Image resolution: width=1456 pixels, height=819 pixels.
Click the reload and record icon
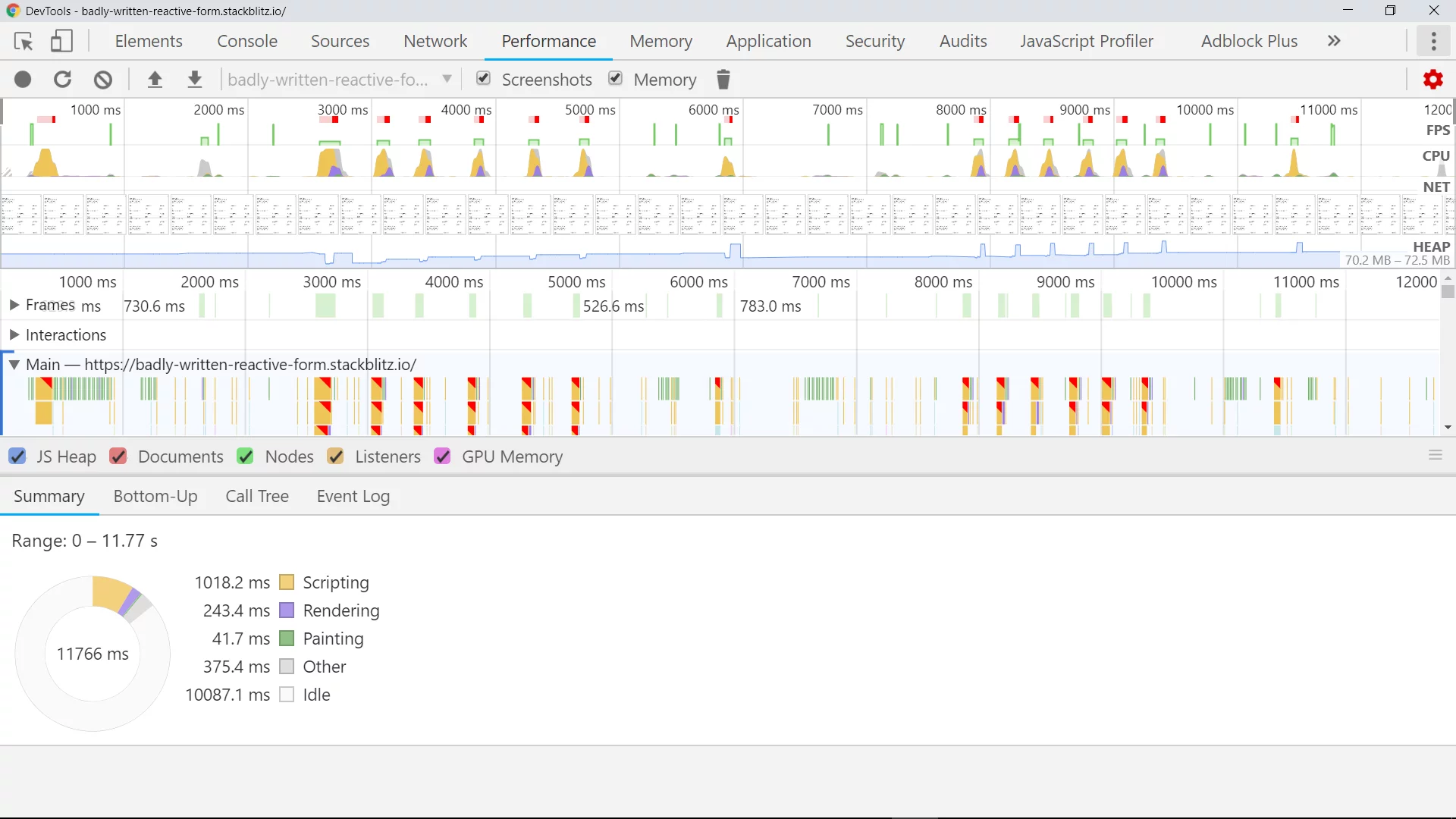click(x=63, y=80)
